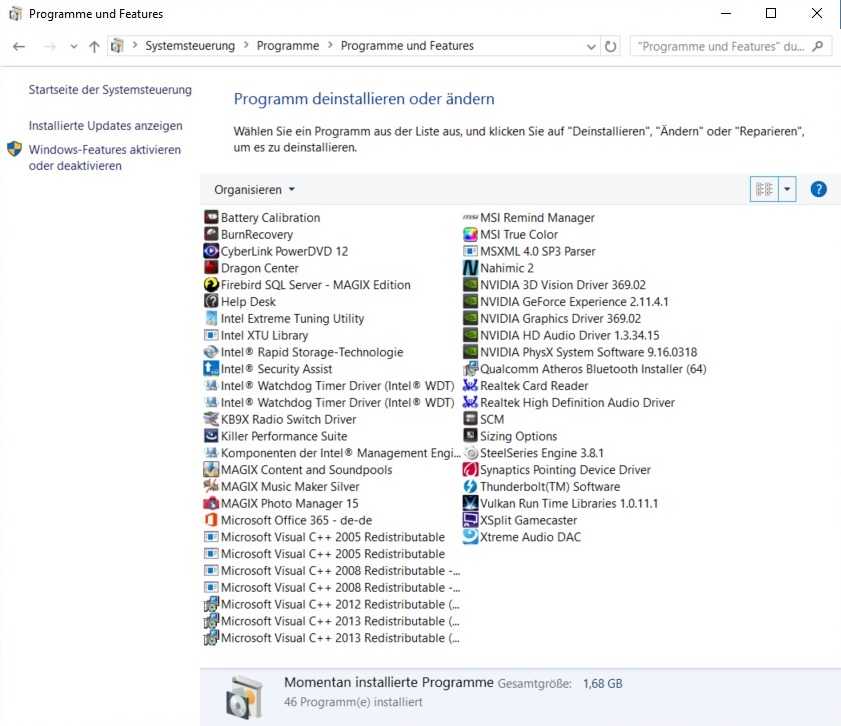
Task: Click the BurnRecovery icon
Action: 211,234
